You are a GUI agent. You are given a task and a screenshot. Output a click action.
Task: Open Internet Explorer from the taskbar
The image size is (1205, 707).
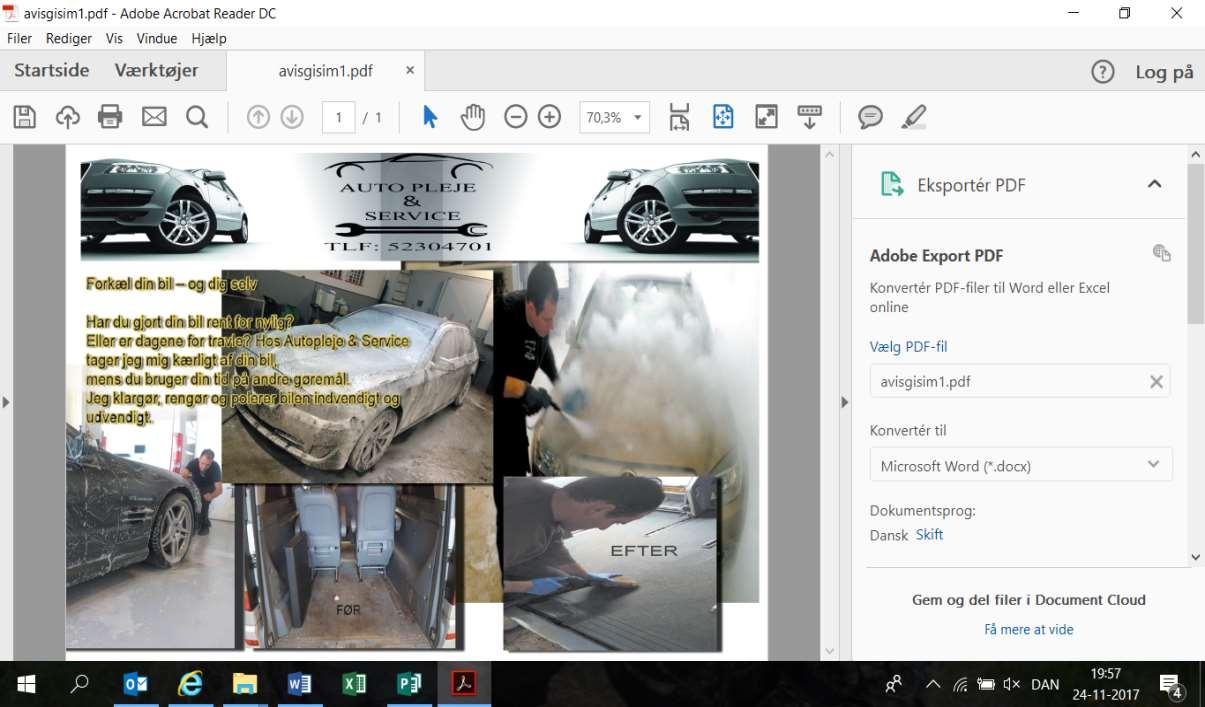(x=189, y=684)
